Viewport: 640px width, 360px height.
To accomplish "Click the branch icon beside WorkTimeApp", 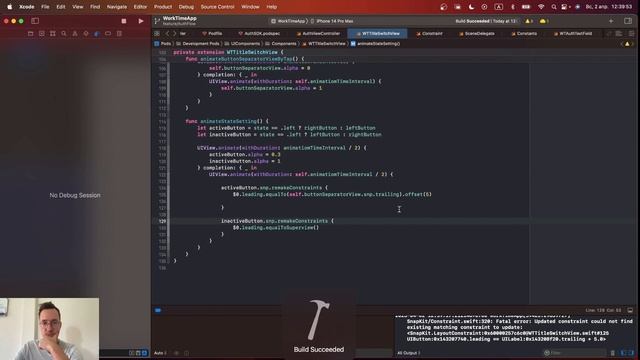I will [x=157, y=21].
